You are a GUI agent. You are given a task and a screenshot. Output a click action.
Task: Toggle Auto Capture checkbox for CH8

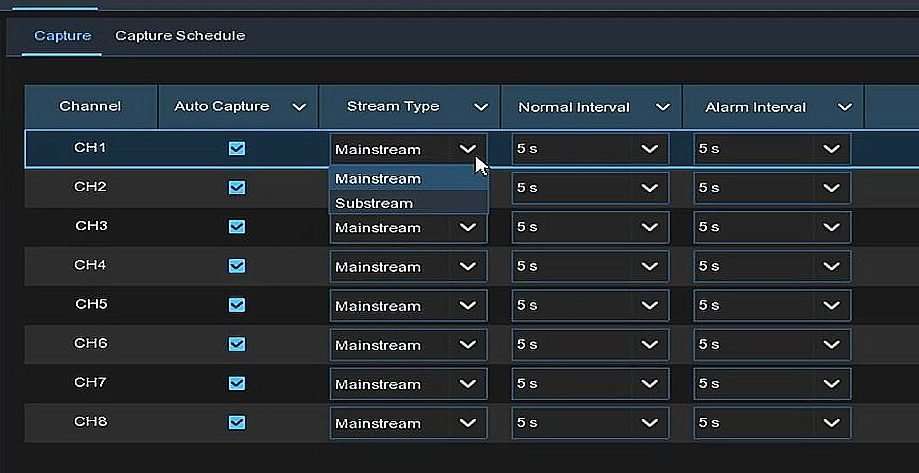tap(237, 422)
